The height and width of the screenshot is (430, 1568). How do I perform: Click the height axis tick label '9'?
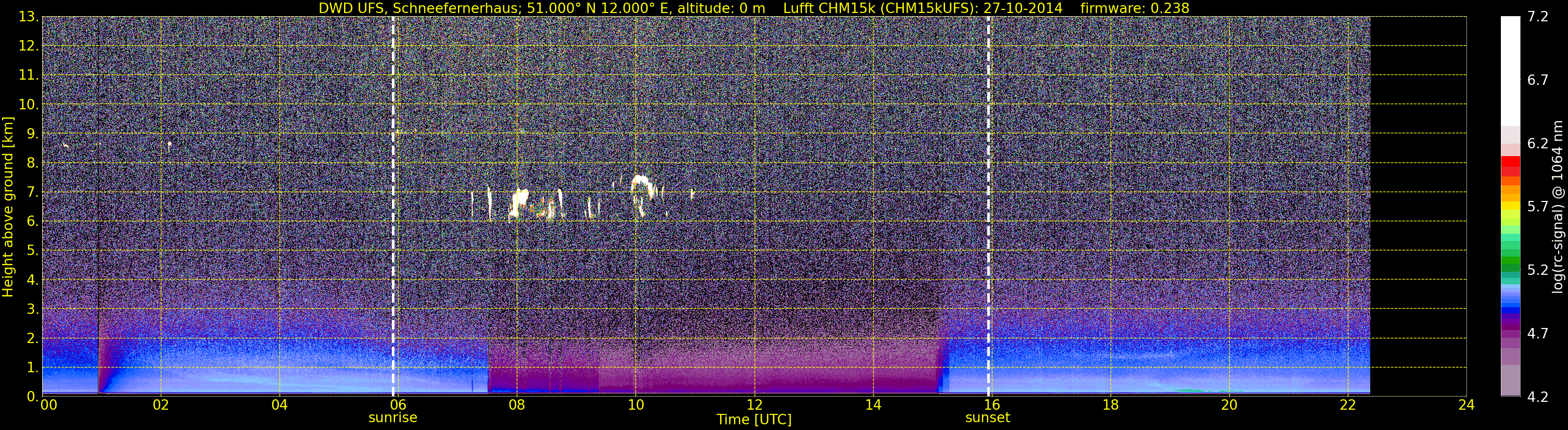tap(32, 134)
